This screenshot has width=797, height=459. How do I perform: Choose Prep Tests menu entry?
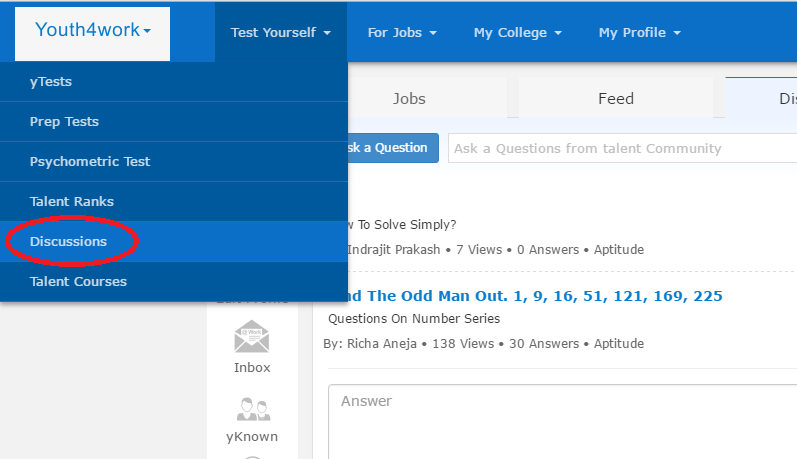[174, 122]
